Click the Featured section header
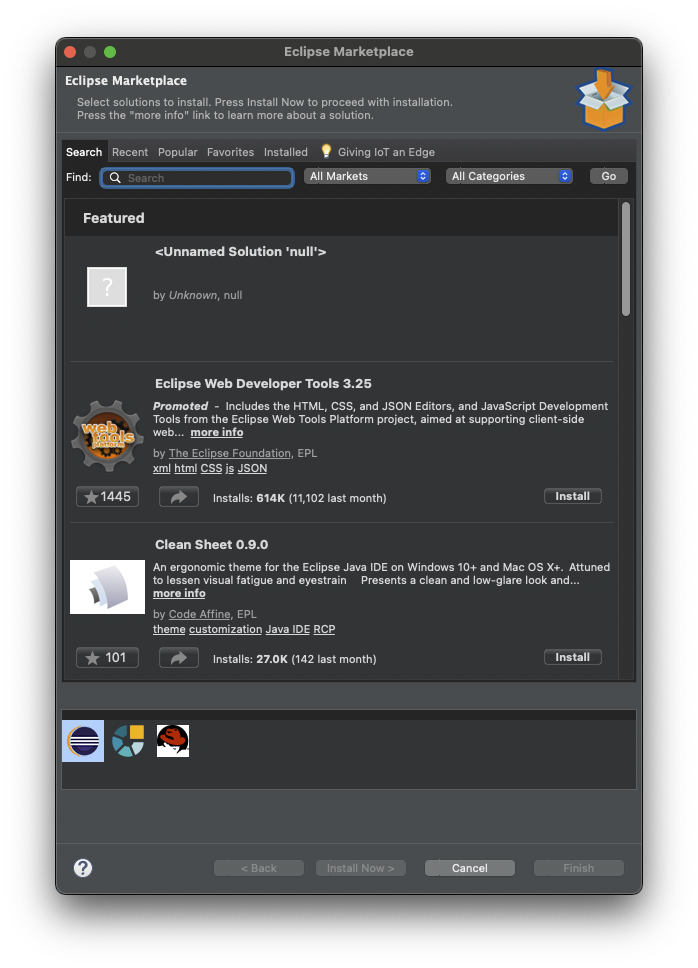Image resolution: width=698 pixels, height=968 pixels. [x=114, y=218]
